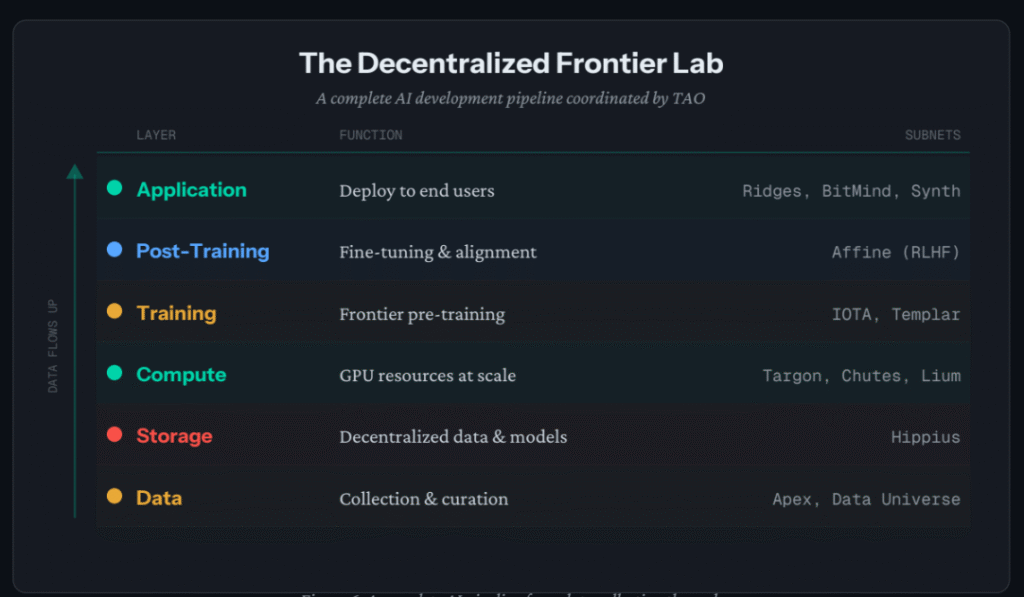Click the orange dot beside Training
This screenshot has height=597, width=1024.
click(115, 312)
